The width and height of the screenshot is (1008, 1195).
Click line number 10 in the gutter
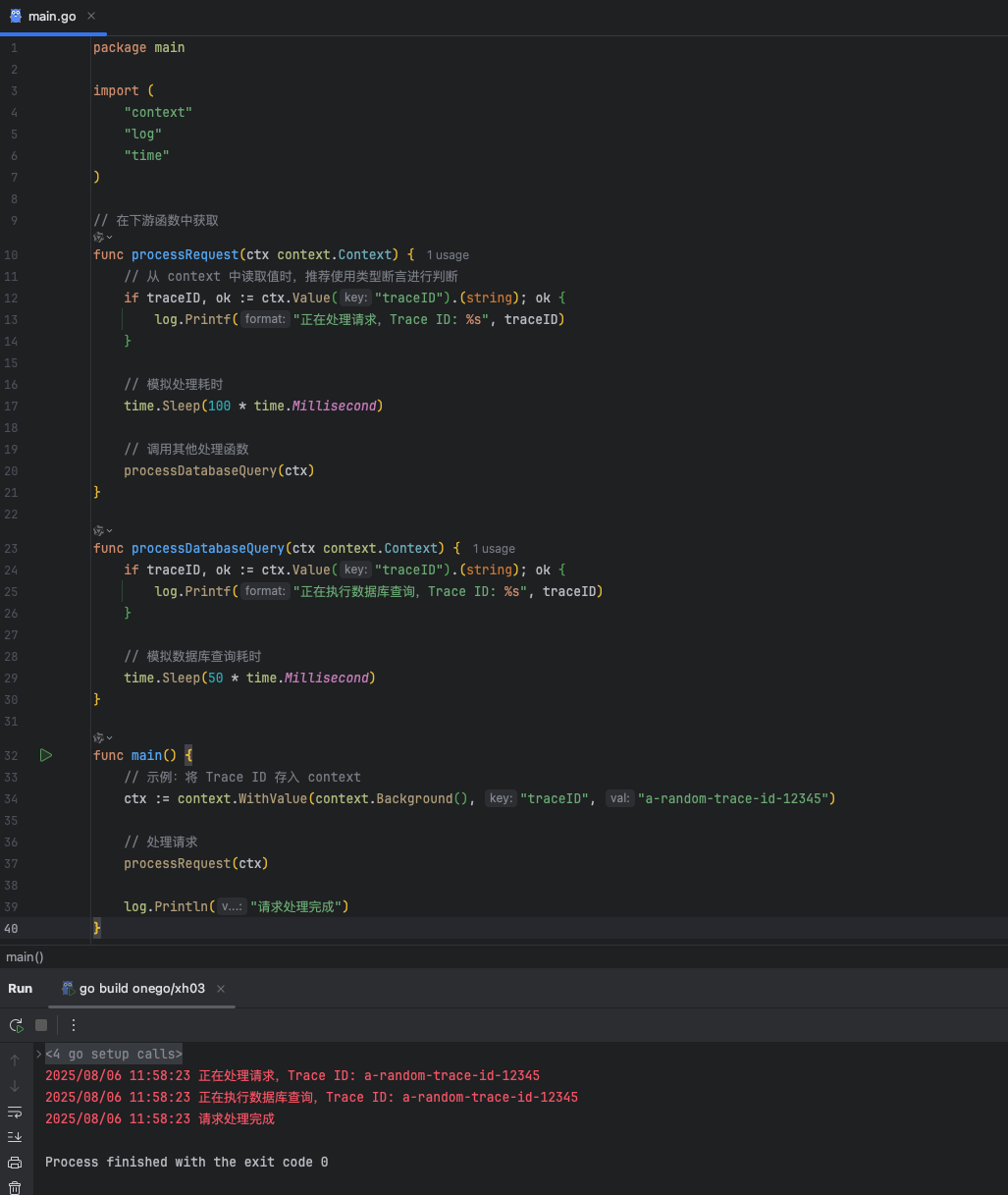pyautogui.click(x=11, y=254)
